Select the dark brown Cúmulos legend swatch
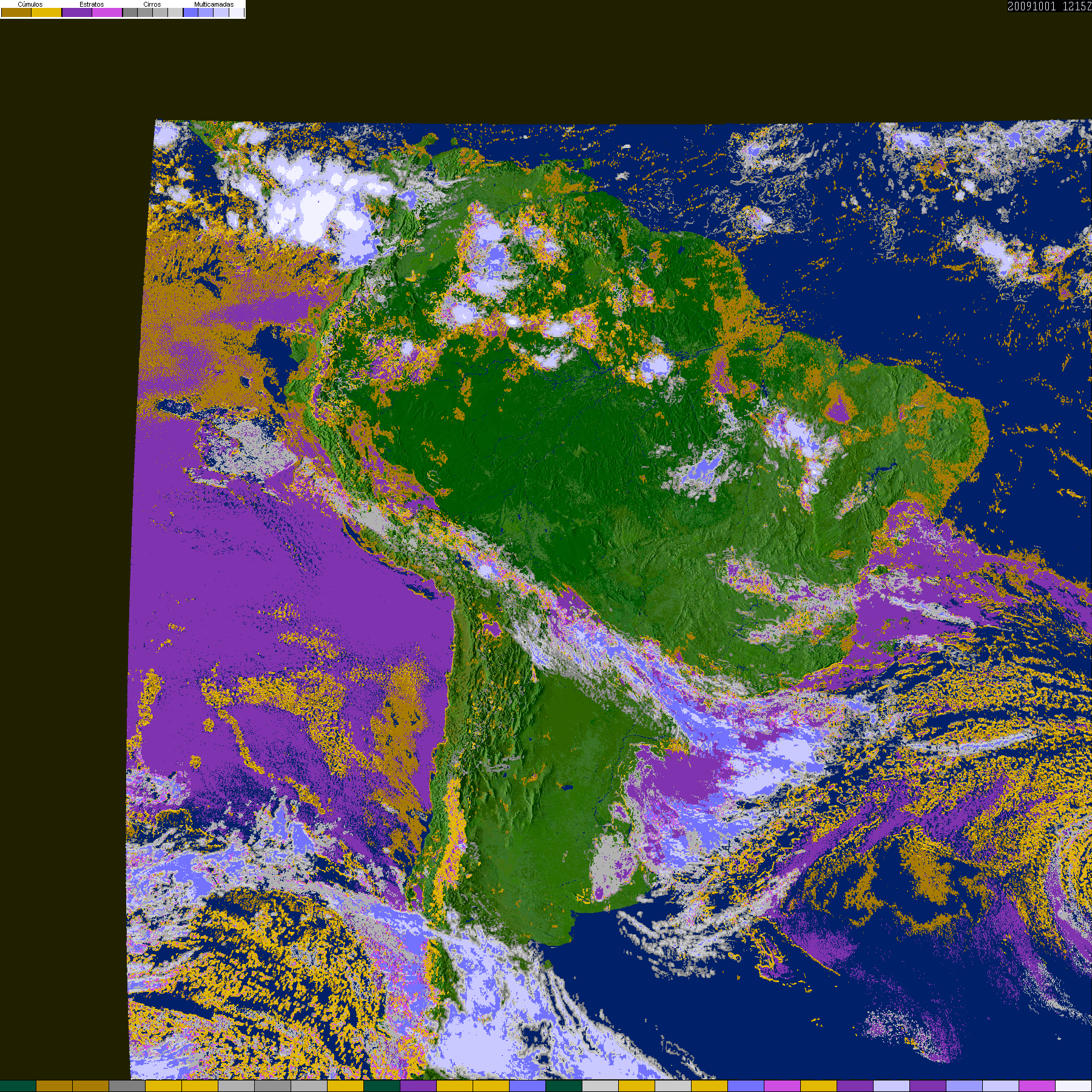This screenshot has height=1092, width=1092. click(x=16, y=12)
